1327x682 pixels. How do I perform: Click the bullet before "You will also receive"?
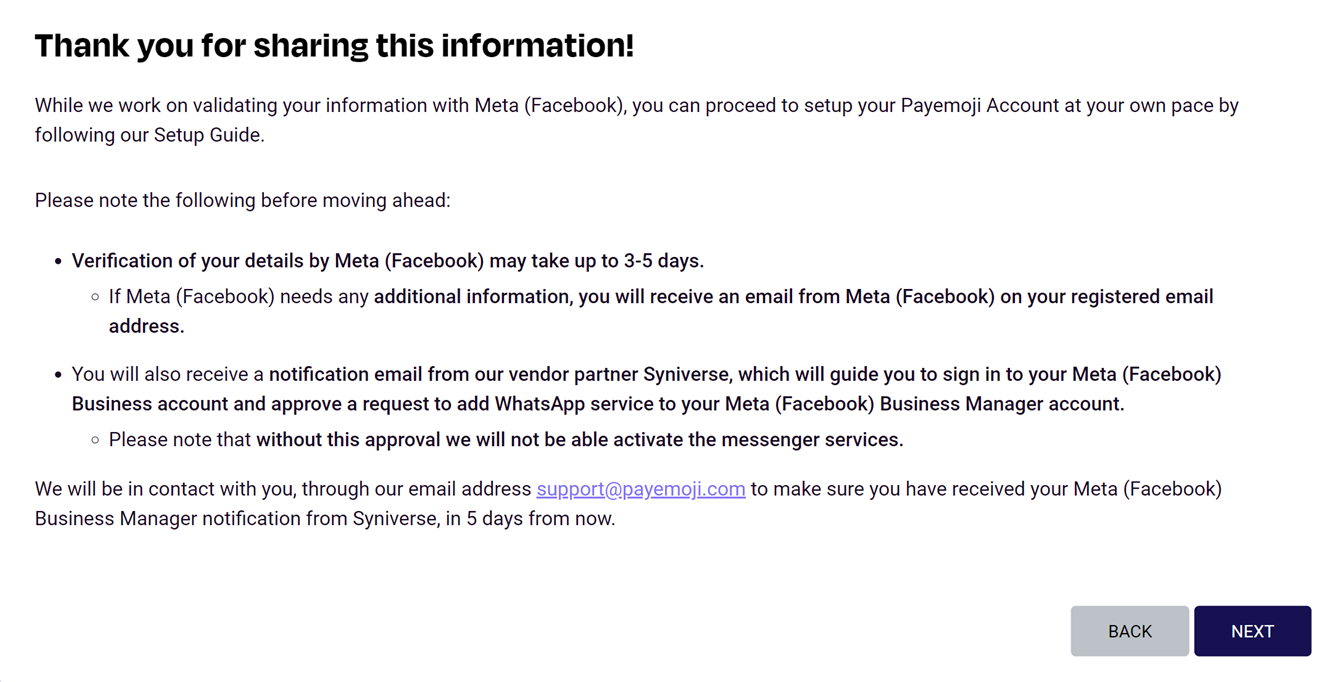tap(58, 376)
